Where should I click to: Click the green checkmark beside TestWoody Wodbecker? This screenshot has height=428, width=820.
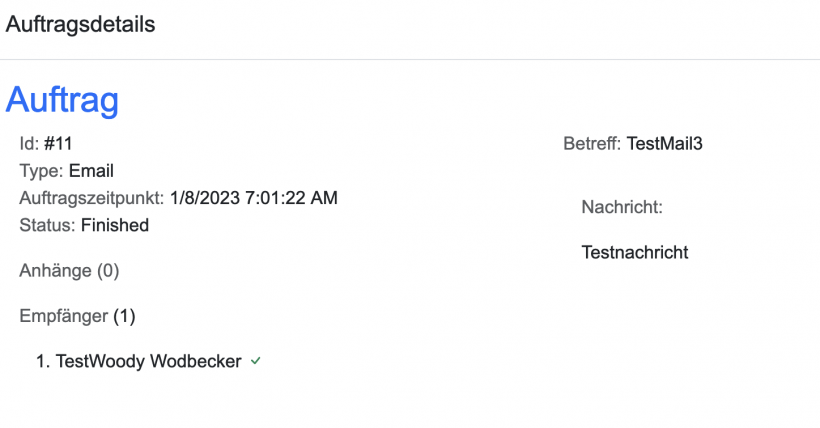pos(256,361)
